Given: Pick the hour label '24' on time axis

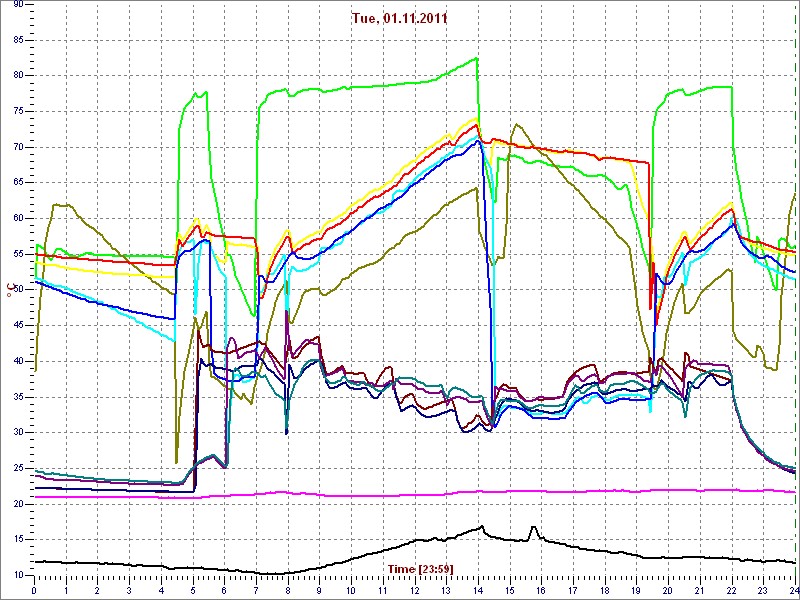Looking at the screenshot, I should tap(794, 589).
